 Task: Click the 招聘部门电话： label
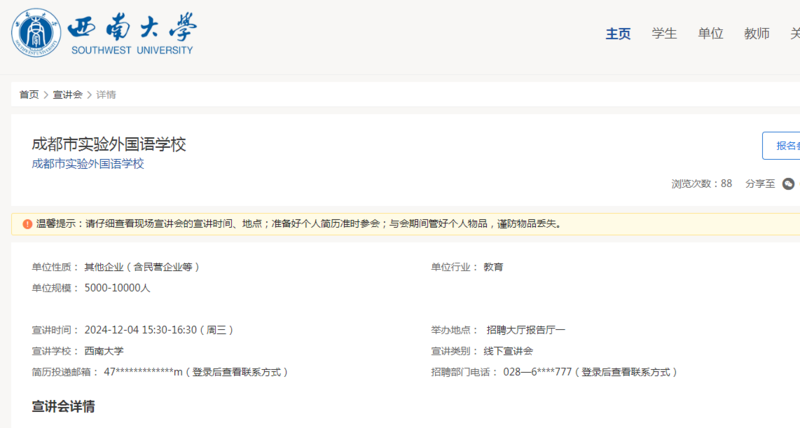coord(464,372)
